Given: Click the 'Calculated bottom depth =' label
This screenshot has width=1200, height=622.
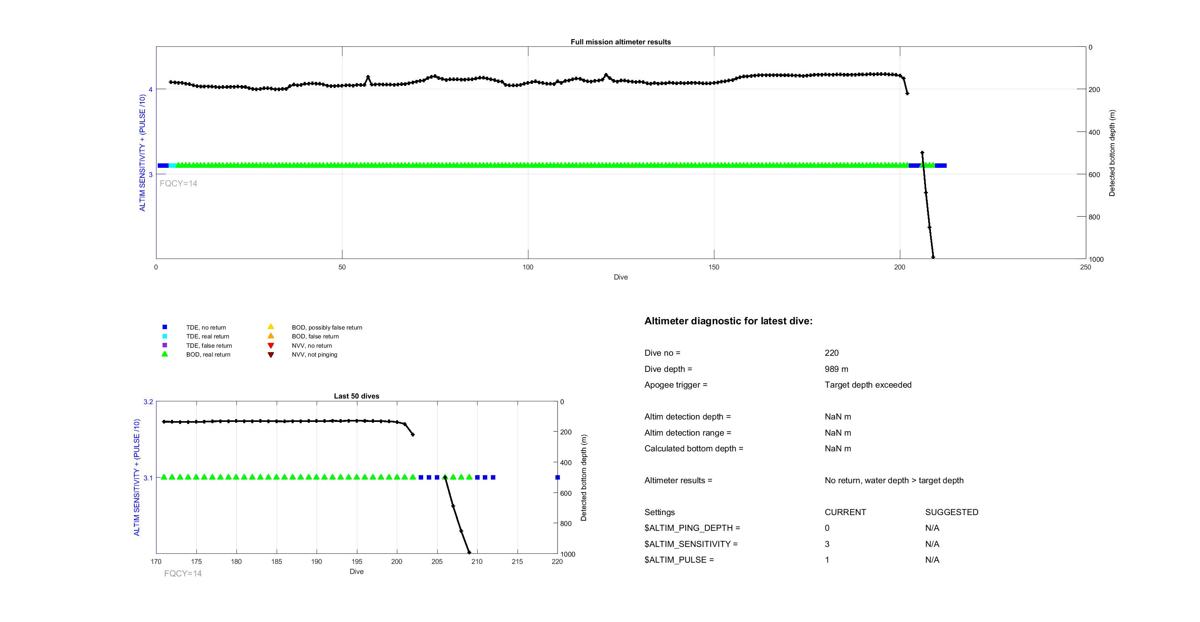Looking at the screenshot, I should pyautogui.click(x=694, y=449).
